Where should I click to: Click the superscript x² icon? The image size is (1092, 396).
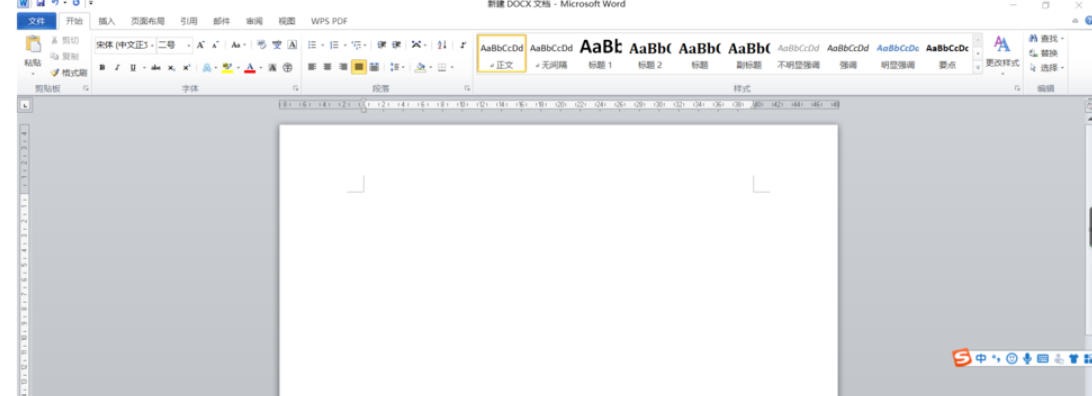(x=187, y=68)
